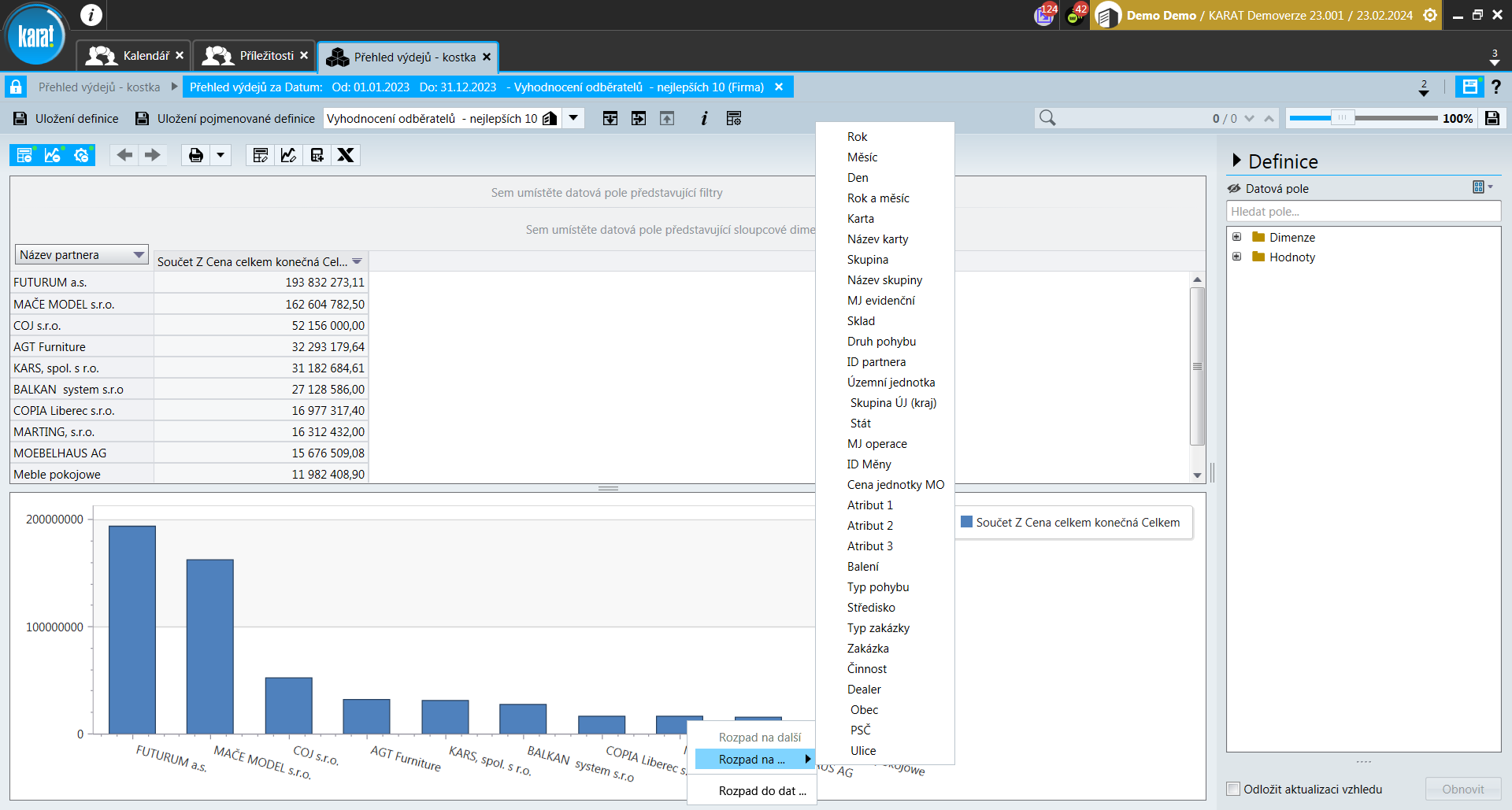
Task: Choose Rozpad do dat in context menu
Action: point(762,791)
